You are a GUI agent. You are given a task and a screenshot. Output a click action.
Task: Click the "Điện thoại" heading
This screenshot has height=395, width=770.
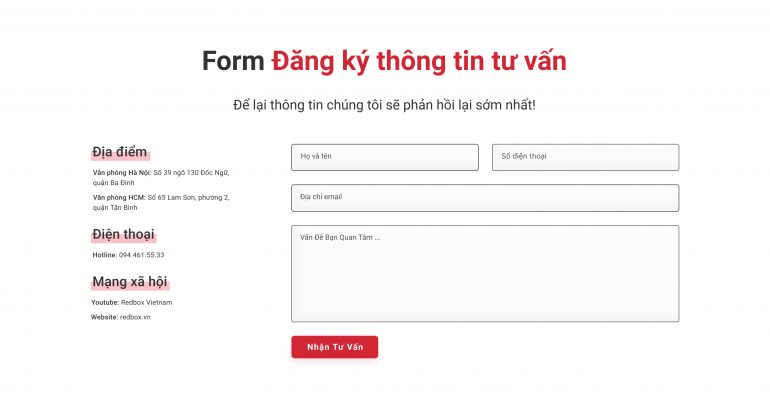click(x=123, y=234)
